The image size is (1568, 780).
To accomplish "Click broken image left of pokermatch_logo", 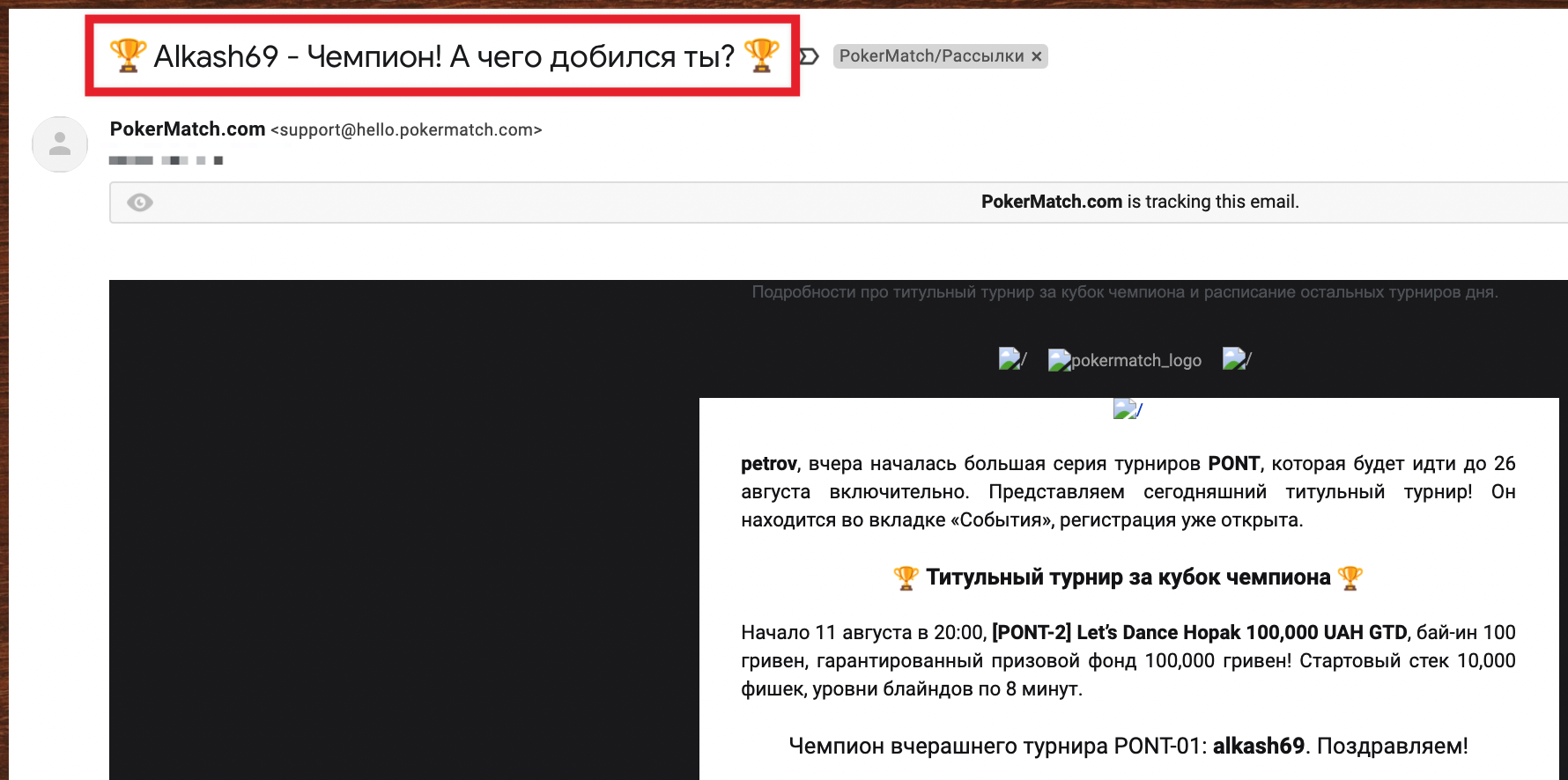I will pyautogui.click(x=1012, y=359).
